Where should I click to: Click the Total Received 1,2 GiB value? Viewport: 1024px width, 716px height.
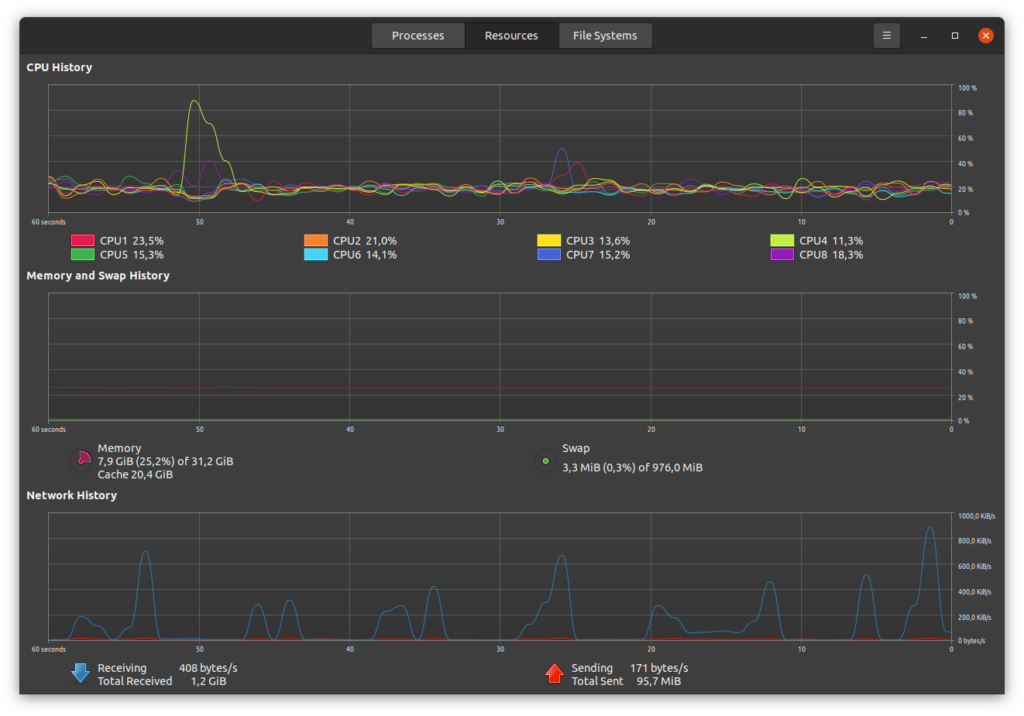coord(208,681)
